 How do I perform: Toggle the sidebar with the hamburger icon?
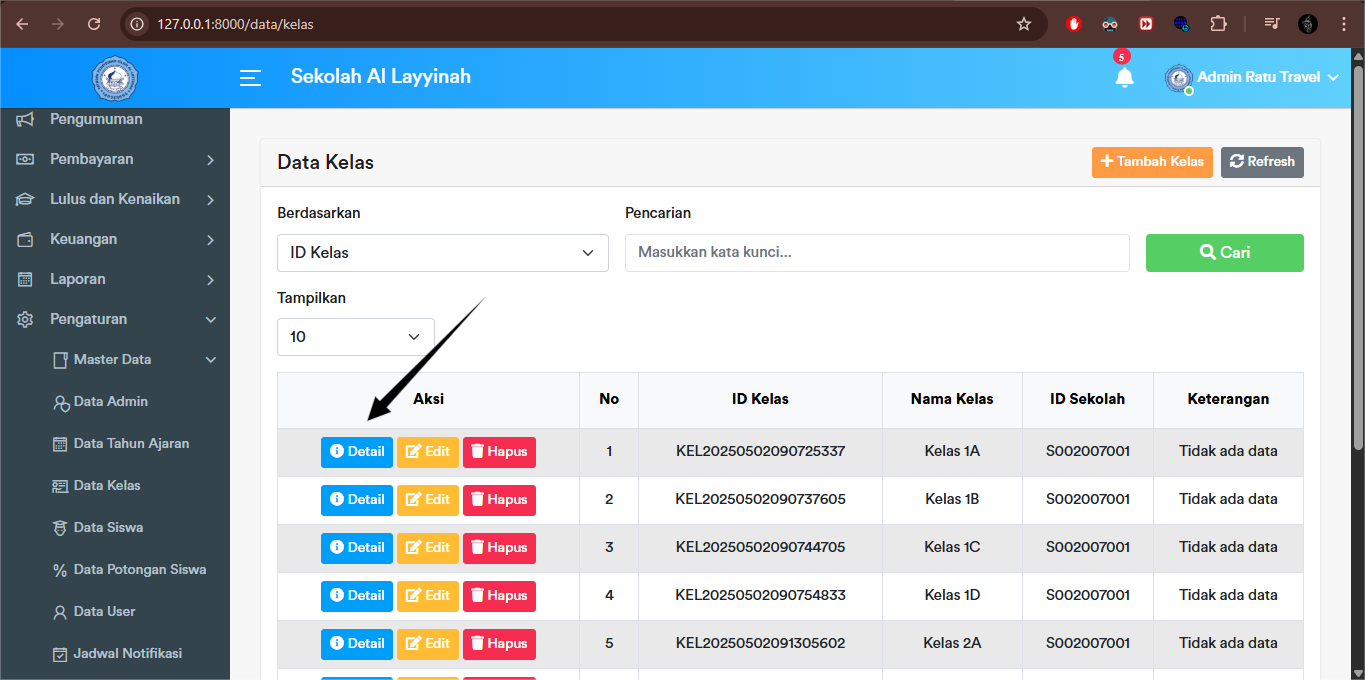click(x=250, y=78)
